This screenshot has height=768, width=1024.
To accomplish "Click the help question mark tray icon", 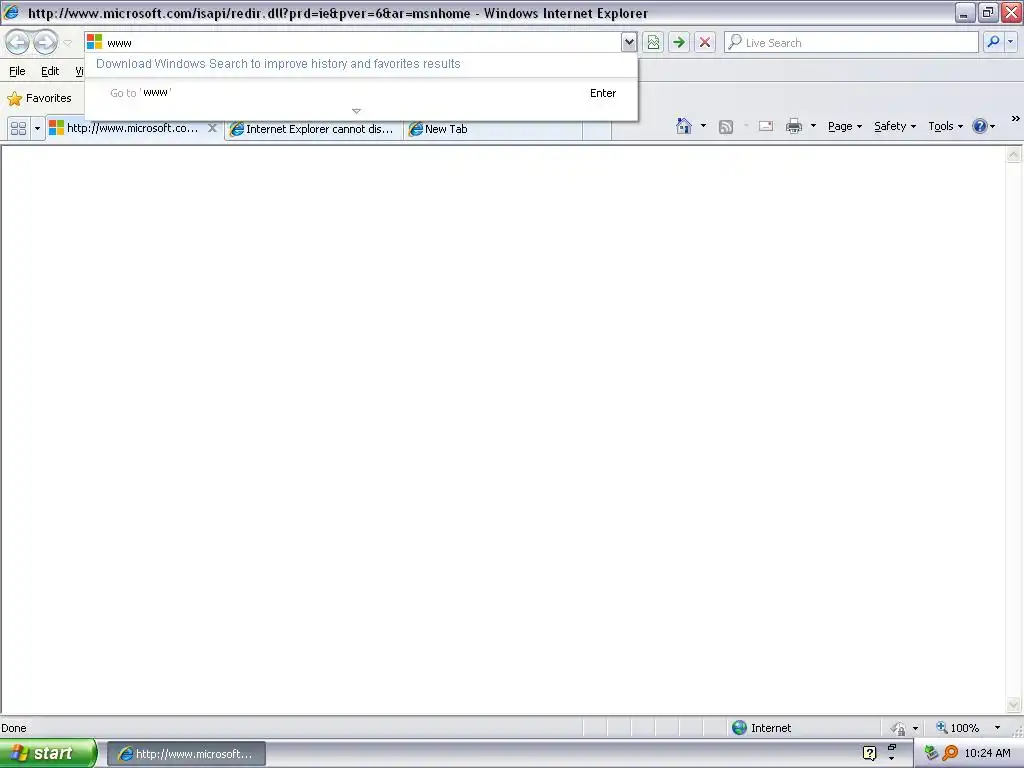I will pyautogui.click(x=869, y=754).
